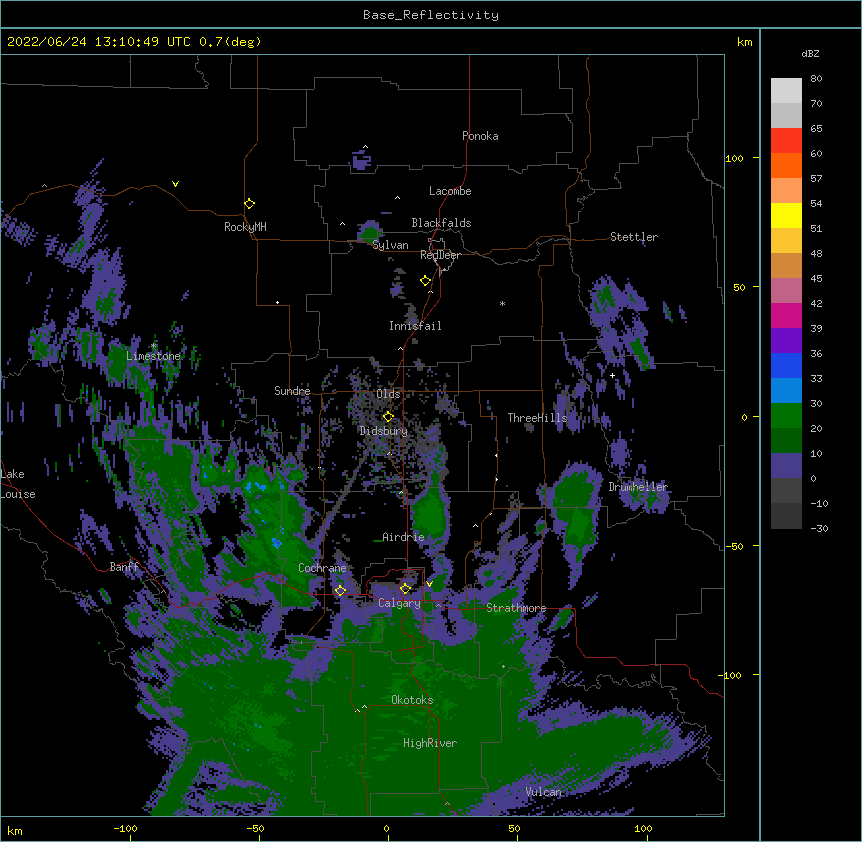Select the Sylvan label
This screenshot has height=842, width=862.
tap(390, 245)
